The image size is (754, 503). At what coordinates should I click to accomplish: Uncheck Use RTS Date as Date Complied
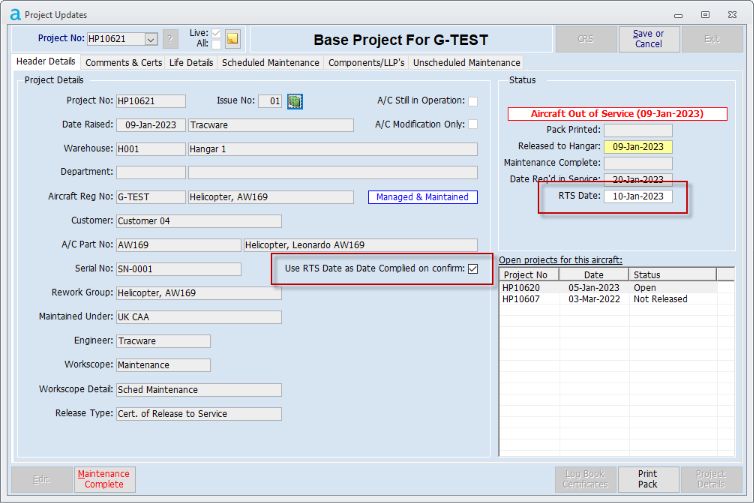tap(473, 269)
